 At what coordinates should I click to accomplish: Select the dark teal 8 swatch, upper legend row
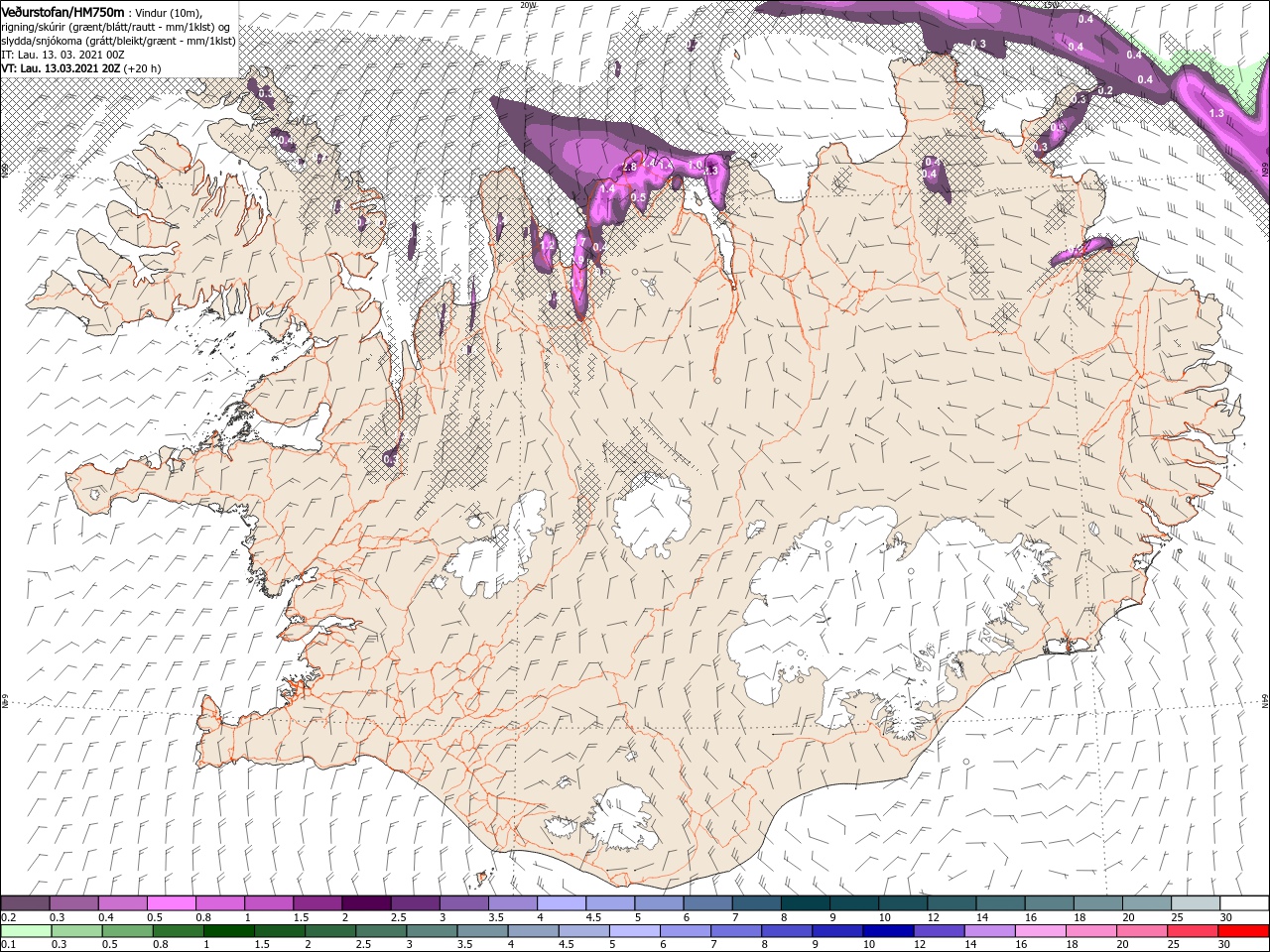click(x=806, y=903)
